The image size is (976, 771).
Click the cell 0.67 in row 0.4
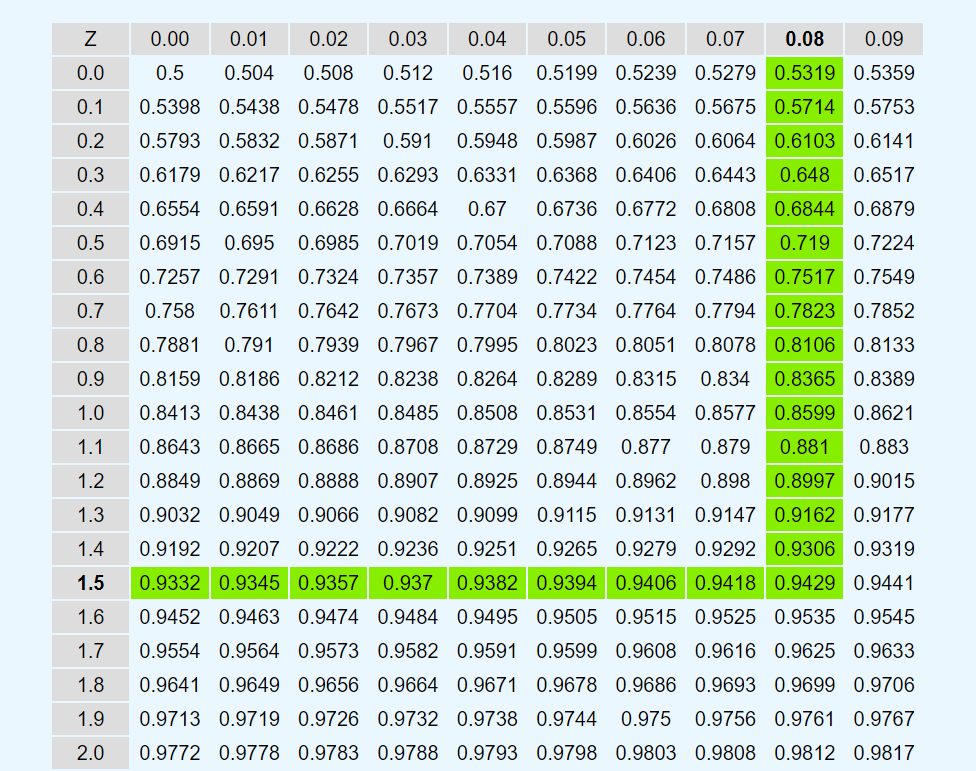(x=487, y=209)
